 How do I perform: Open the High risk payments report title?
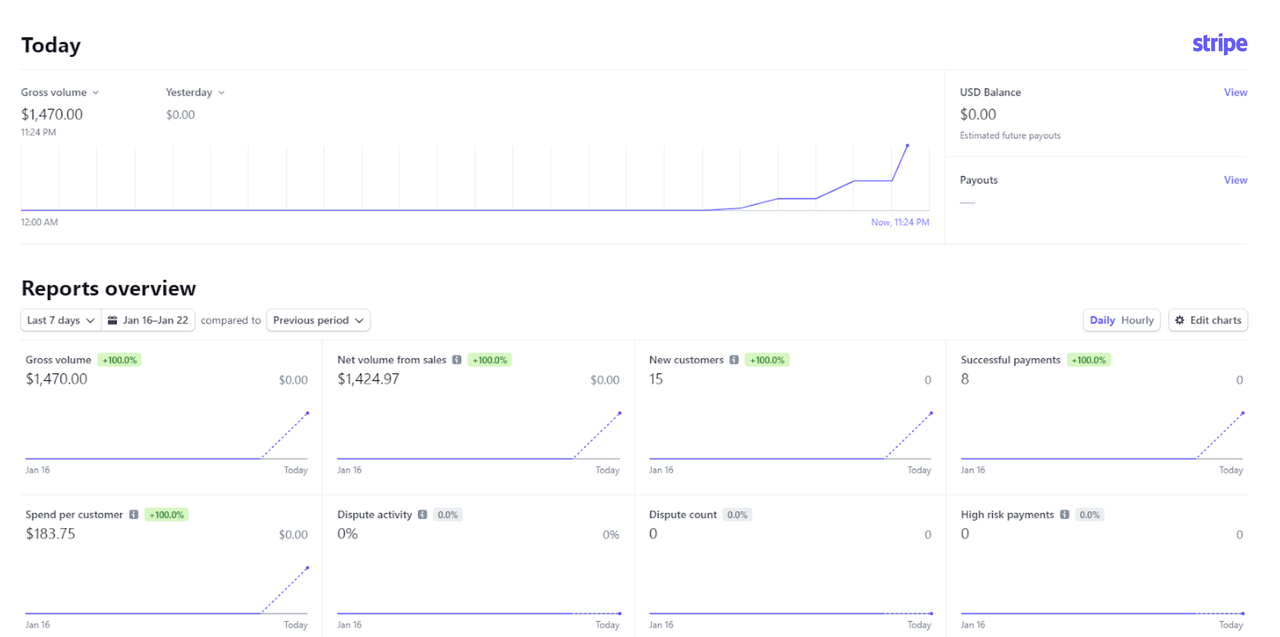(1007, 515)
